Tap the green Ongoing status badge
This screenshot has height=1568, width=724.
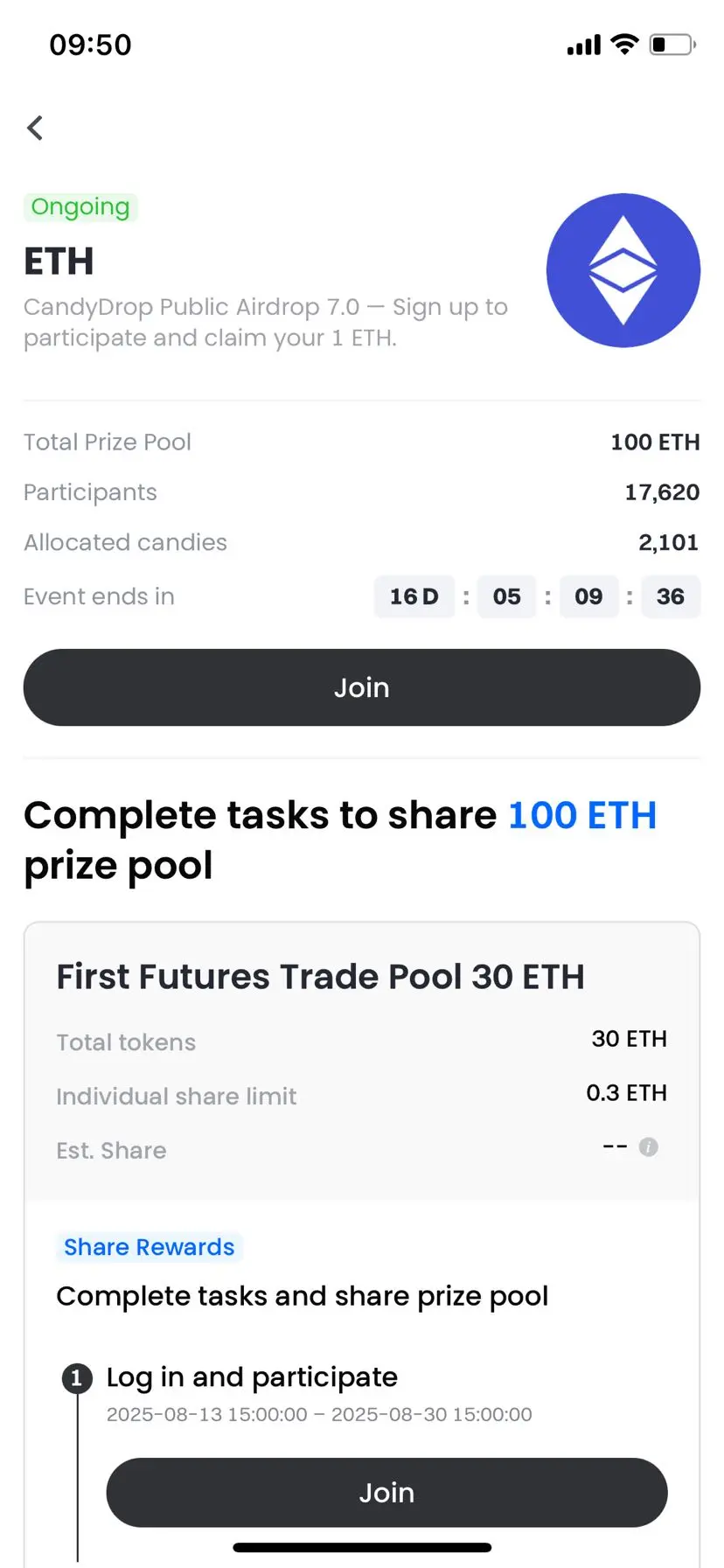tap(80, 207)
